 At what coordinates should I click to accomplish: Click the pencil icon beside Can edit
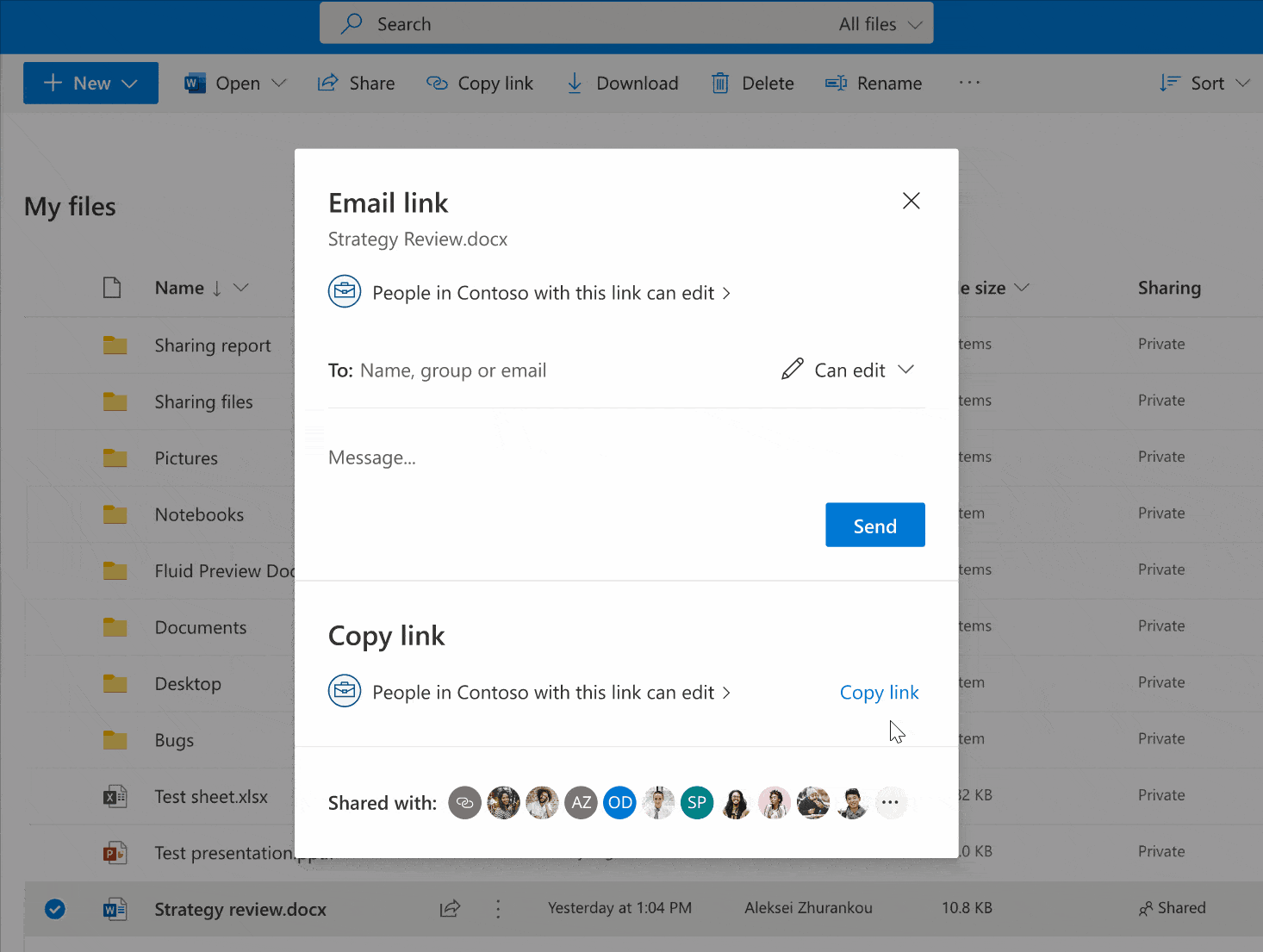tap(792, 369)
